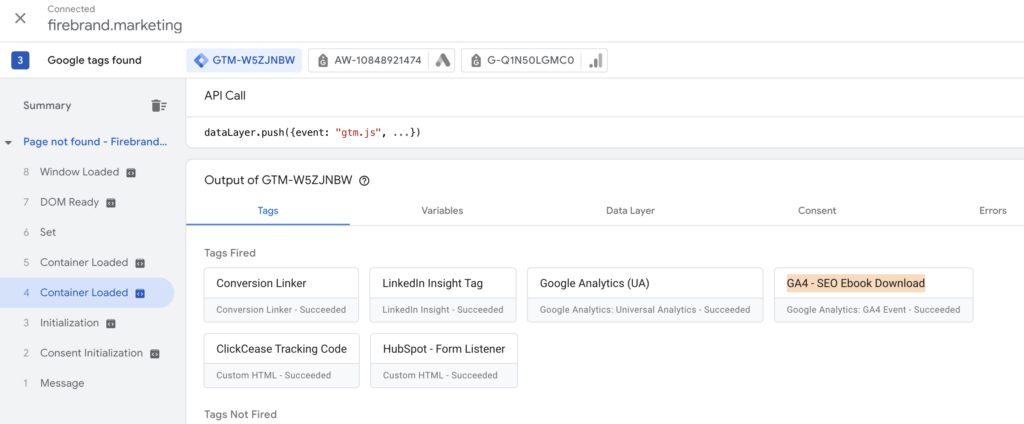Open the Consent tab

point(817,211)
